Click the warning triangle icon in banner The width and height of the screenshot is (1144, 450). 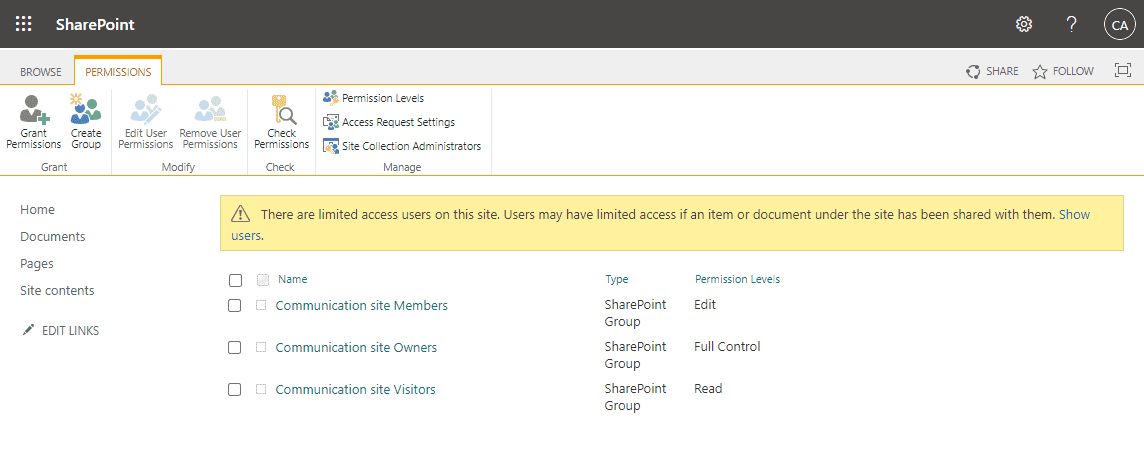[x=240, y=214]
